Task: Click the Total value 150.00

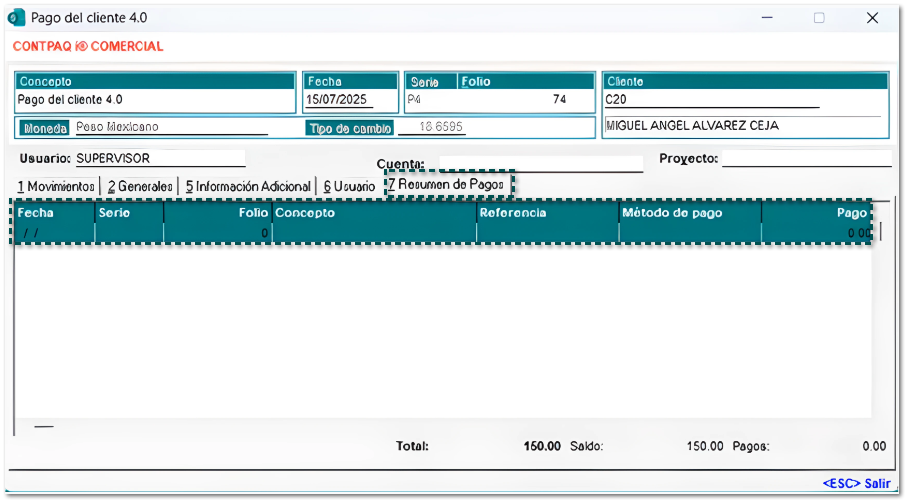Action: (542, 446)
